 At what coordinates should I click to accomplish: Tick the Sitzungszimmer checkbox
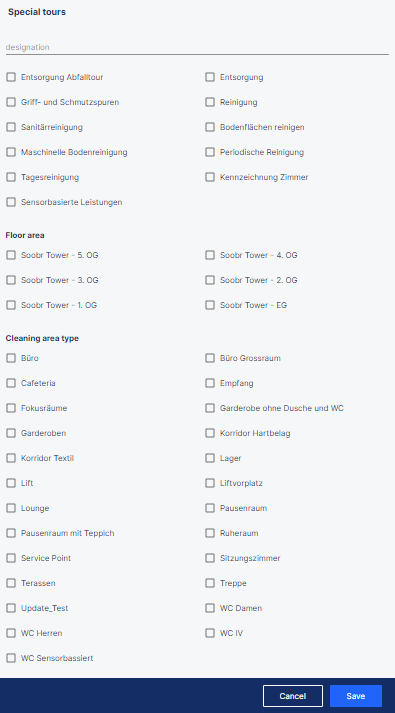point(210,558)
